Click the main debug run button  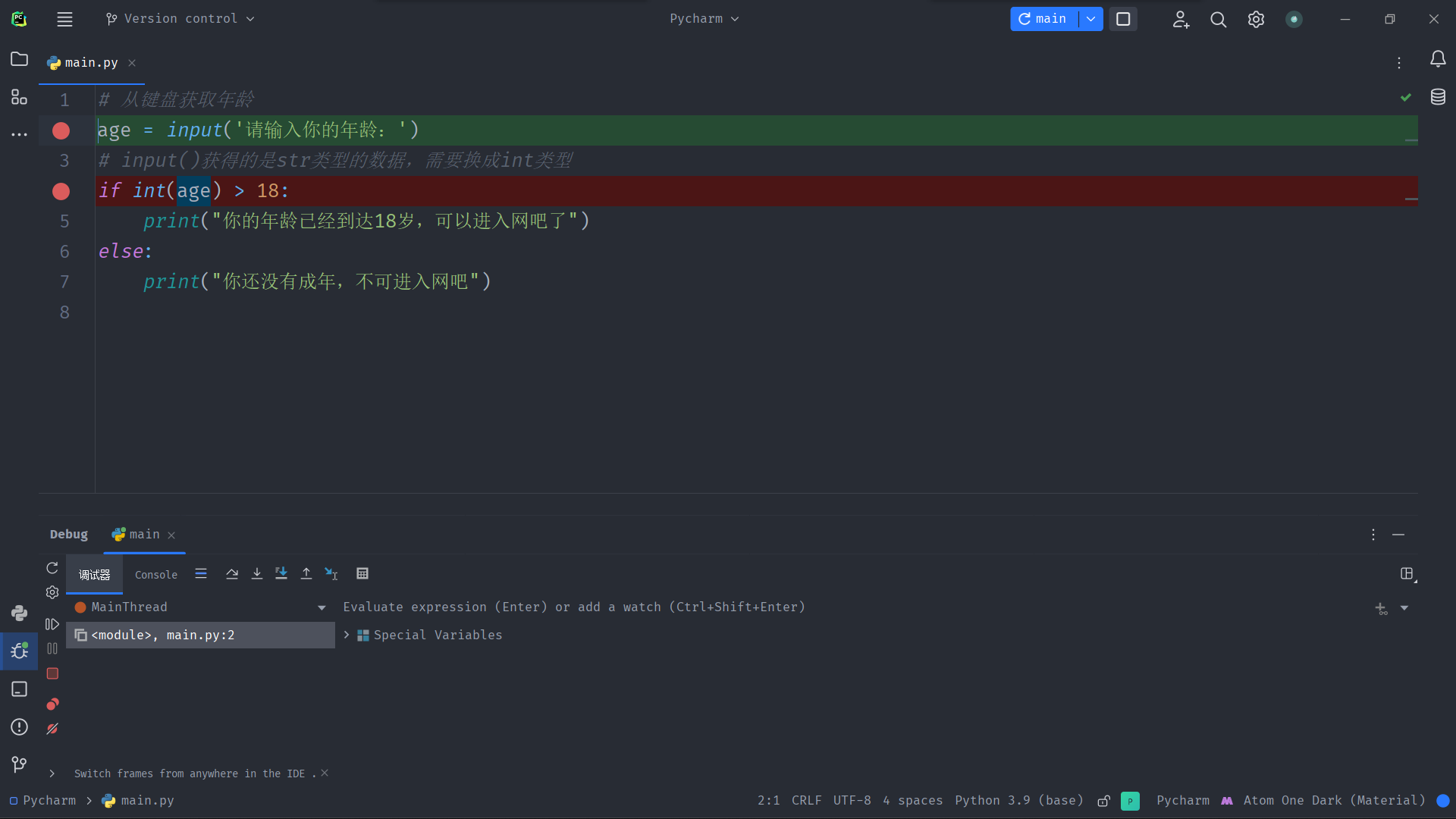coord(1044,19)
